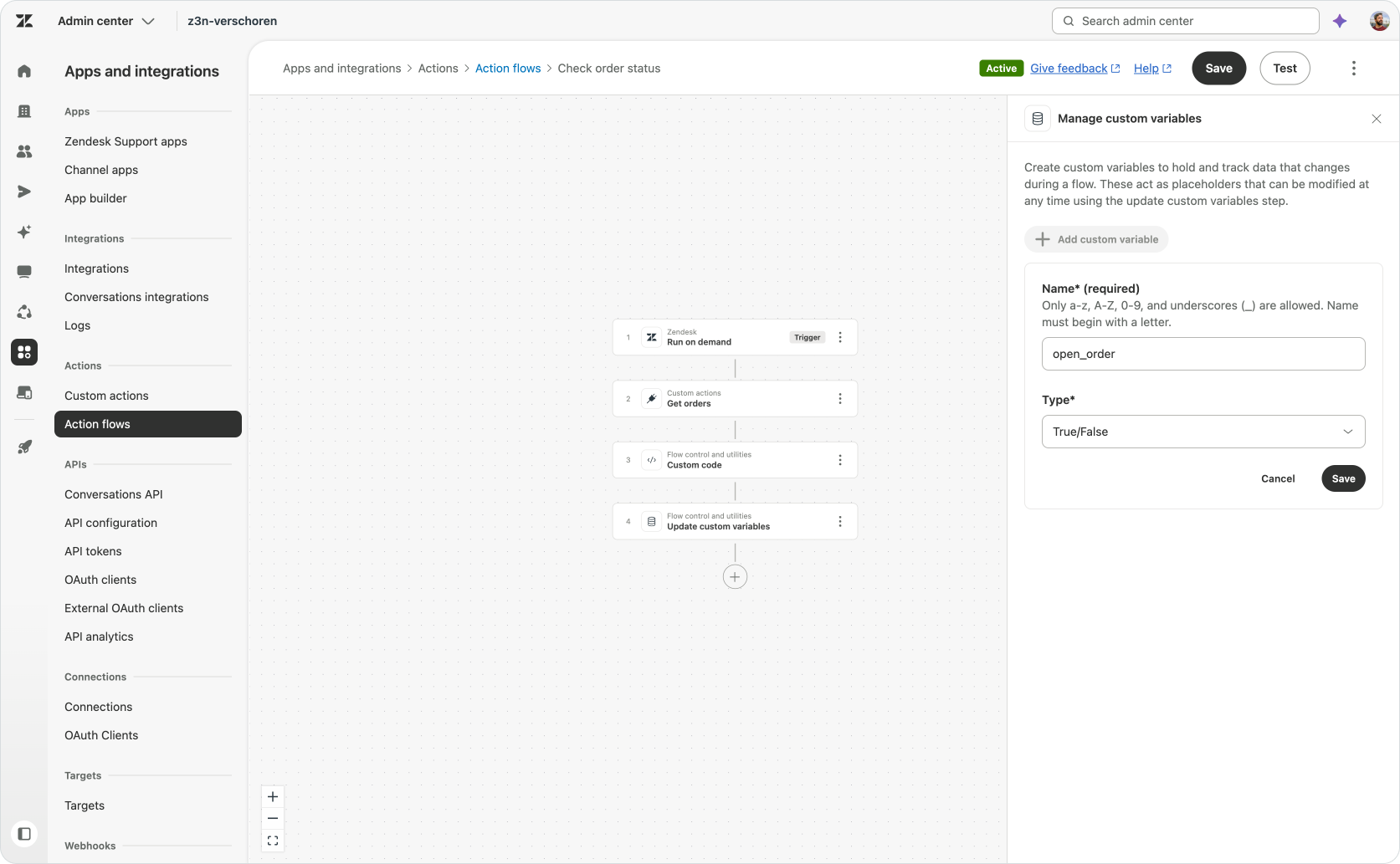Select the Get orders step

click(x=735, y=399)
